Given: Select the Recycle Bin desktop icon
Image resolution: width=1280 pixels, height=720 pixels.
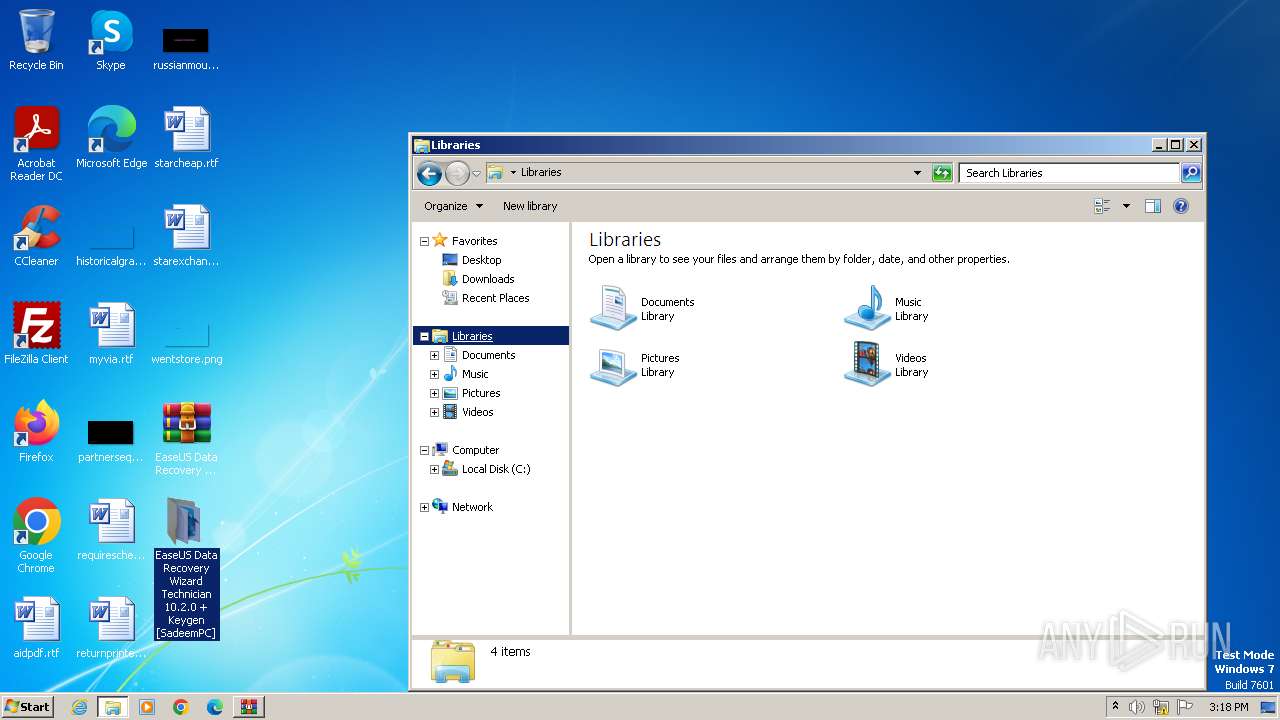Looking at the screenshot, I should (36, 41).
